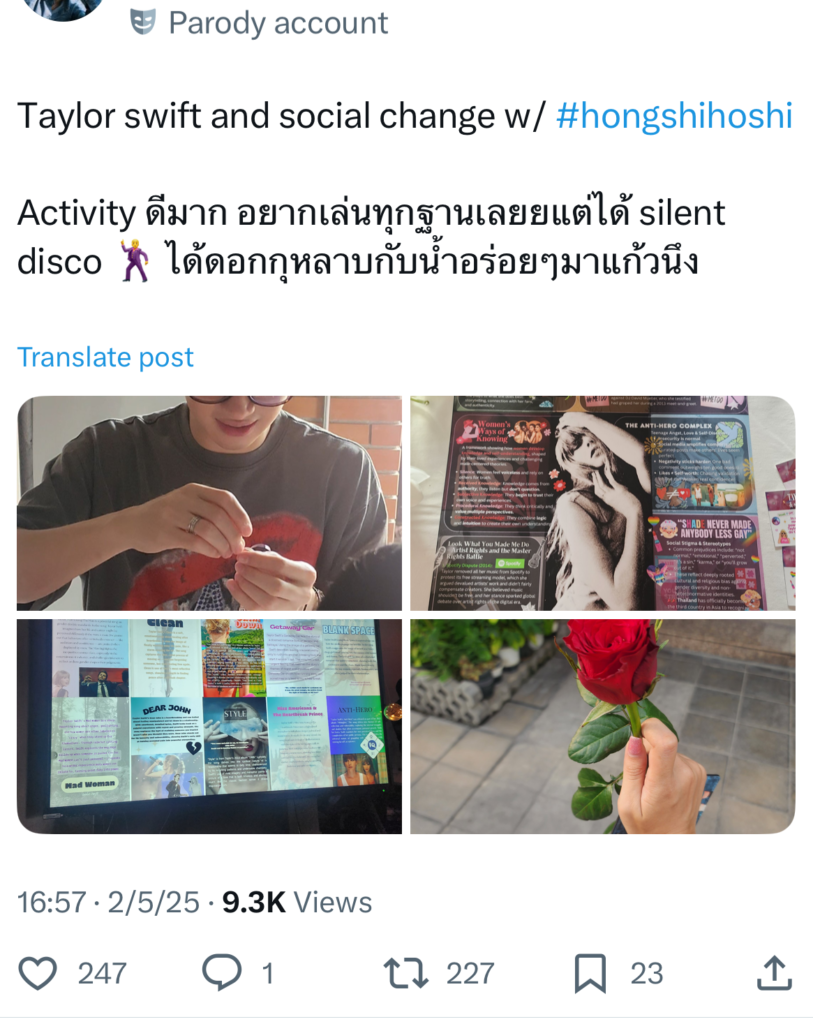Open the photo of man in grey shirt
The width and height of the screenshot is (813, 1024).
click(210, 503)
